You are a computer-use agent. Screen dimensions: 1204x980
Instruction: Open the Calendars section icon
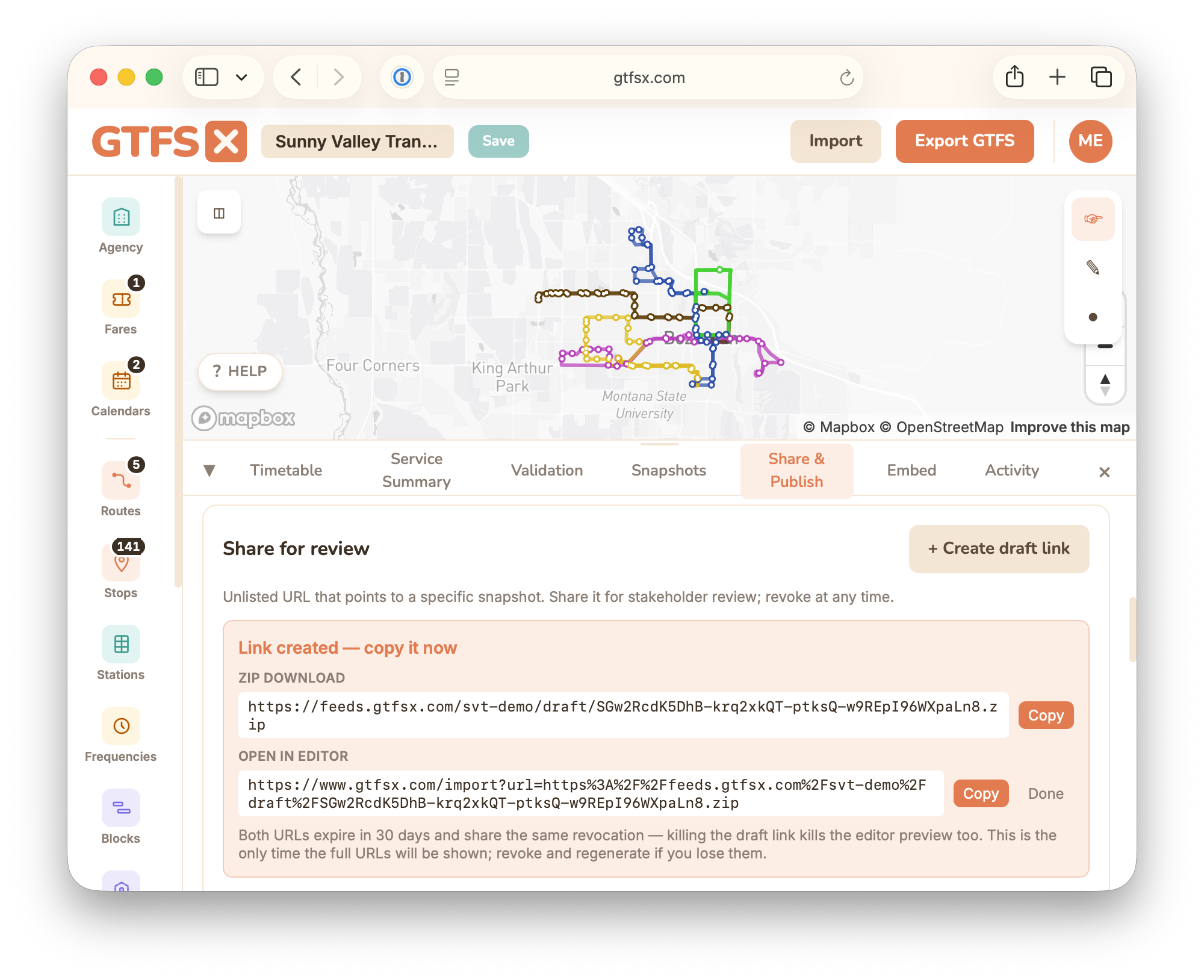tap(121, 380)
